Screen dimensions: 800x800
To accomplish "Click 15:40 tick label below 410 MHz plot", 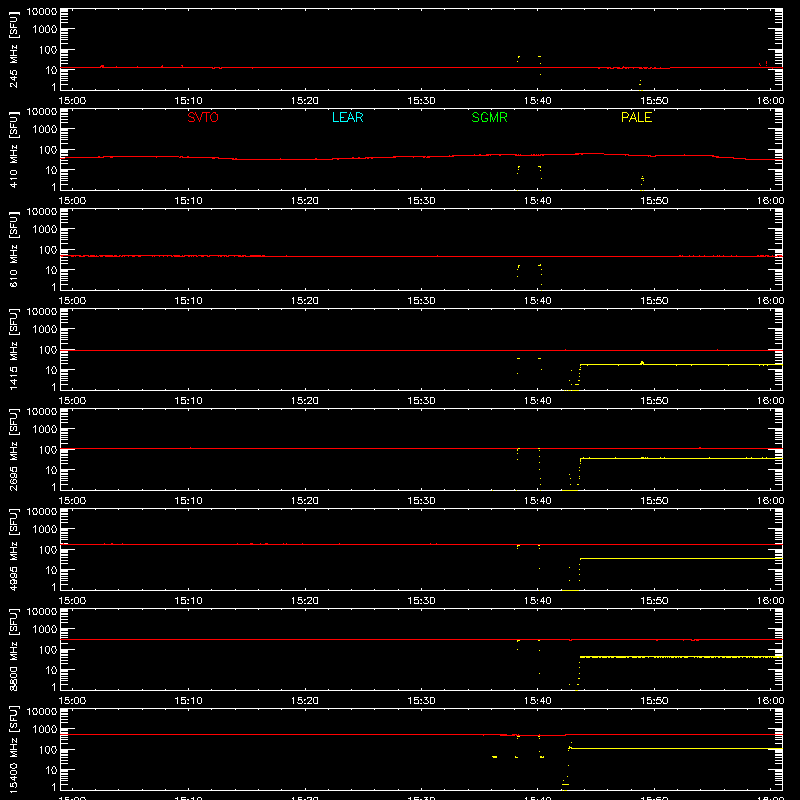I will pyautogui.click(x=538, y=201).
